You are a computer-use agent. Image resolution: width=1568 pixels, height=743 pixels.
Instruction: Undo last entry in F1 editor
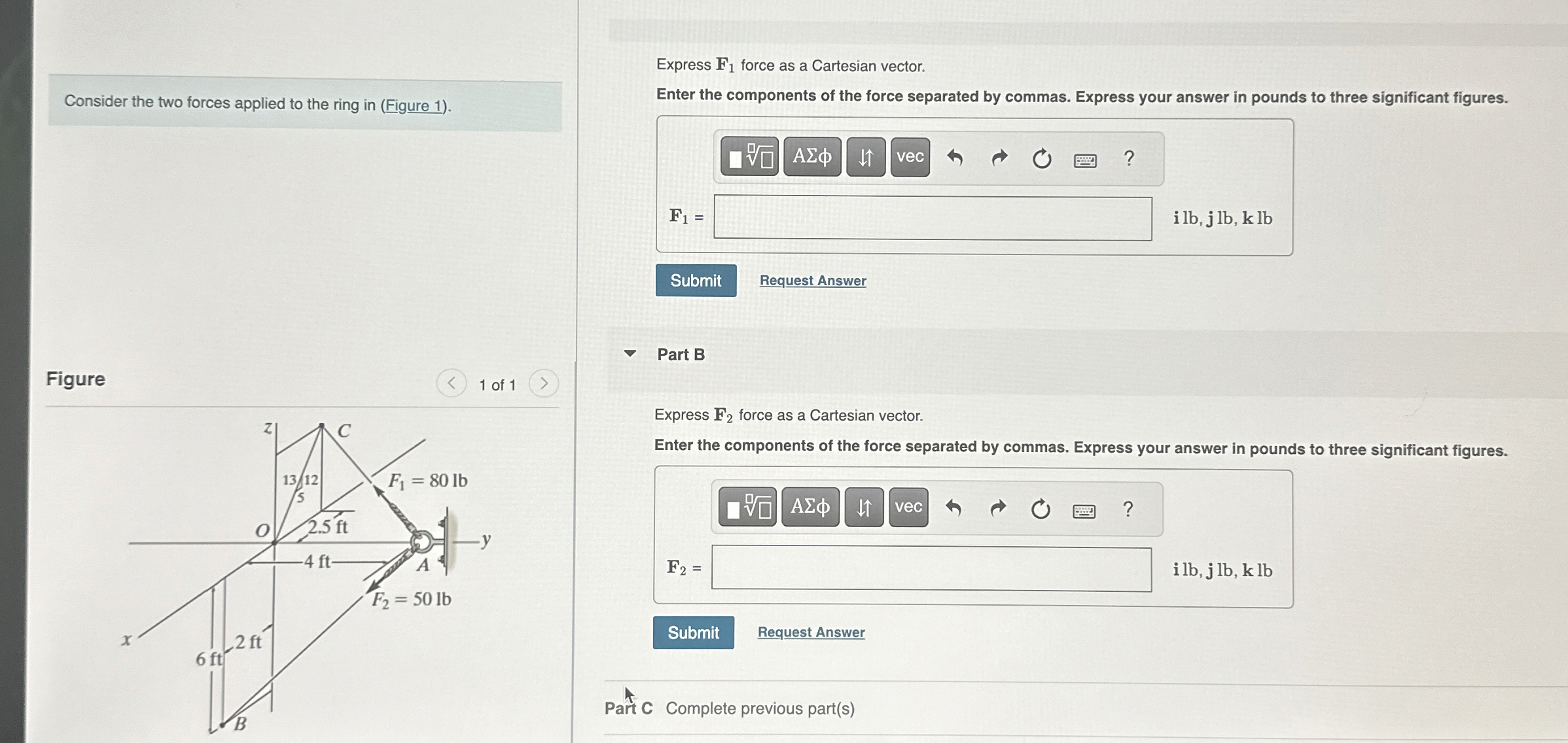(x=955, y=158)
